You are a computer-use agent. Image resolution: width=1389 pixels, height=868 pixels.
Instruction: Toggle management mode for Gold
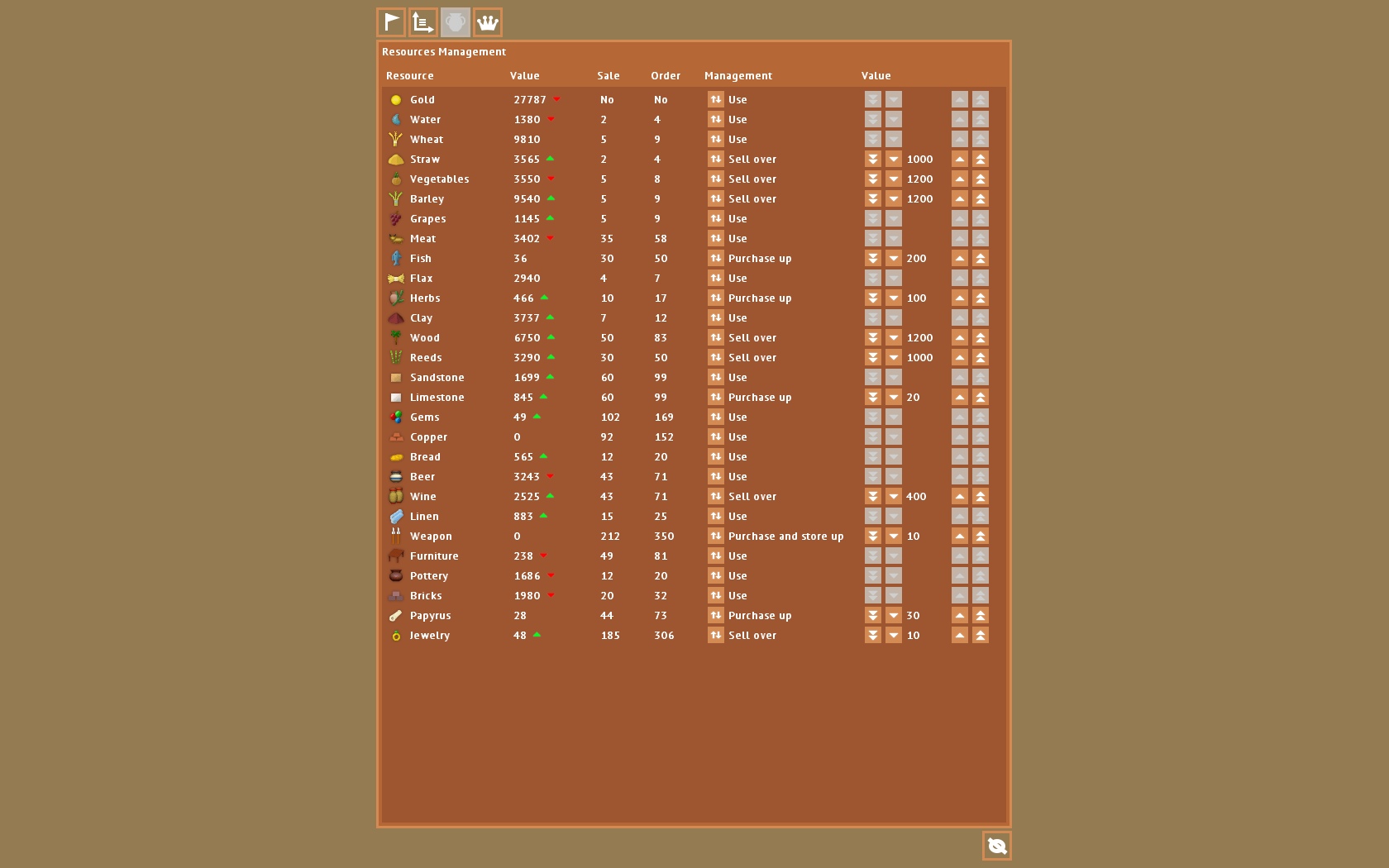(x=716, y=99)
